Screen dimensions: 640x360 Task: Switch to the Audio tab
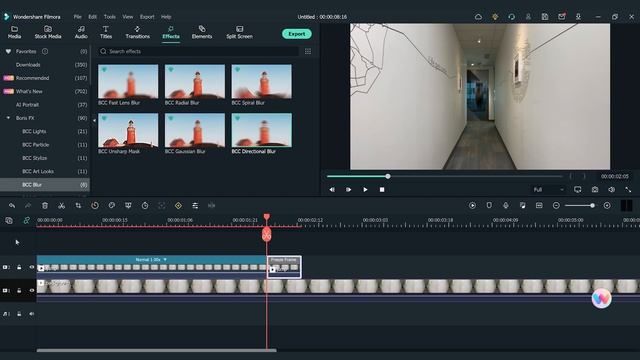[81, 32]
